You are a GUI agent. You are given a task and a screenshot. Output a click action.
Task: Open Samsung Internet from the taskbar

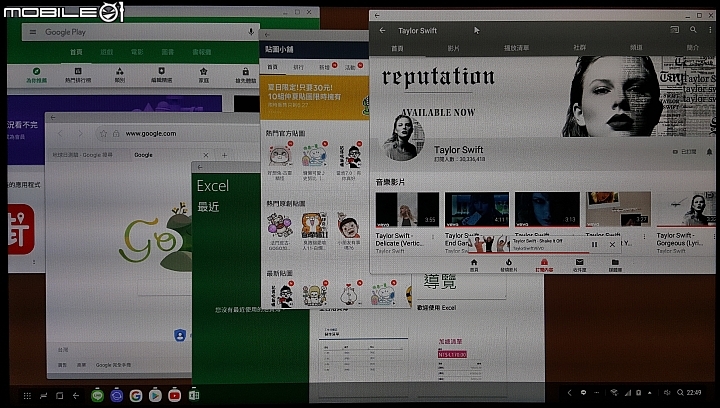click(x=117, y=395)
